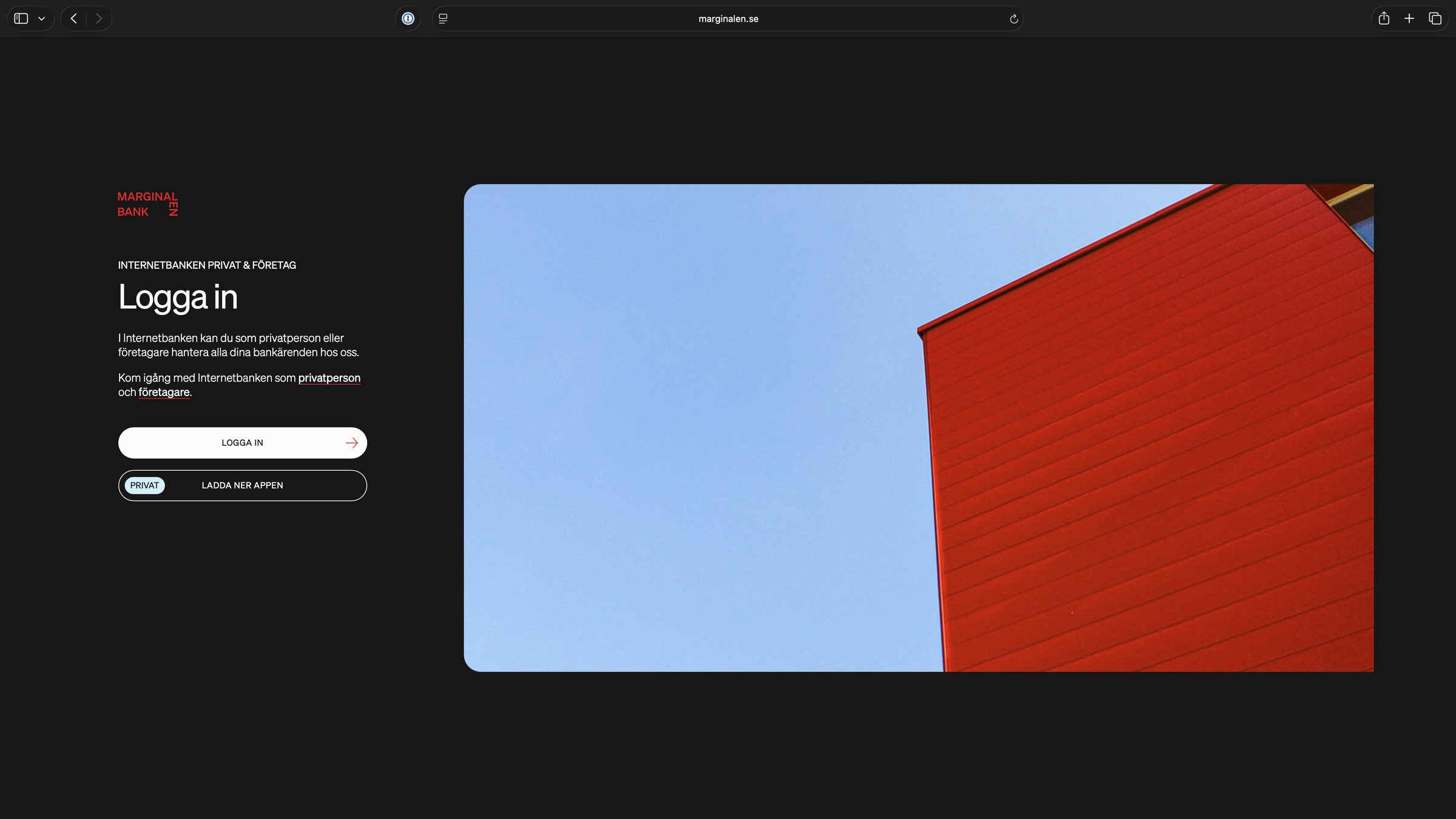This screenshot has height=819, width=1456.
Task: Open the Share icon in toolbar
Action: (1384, 19)
